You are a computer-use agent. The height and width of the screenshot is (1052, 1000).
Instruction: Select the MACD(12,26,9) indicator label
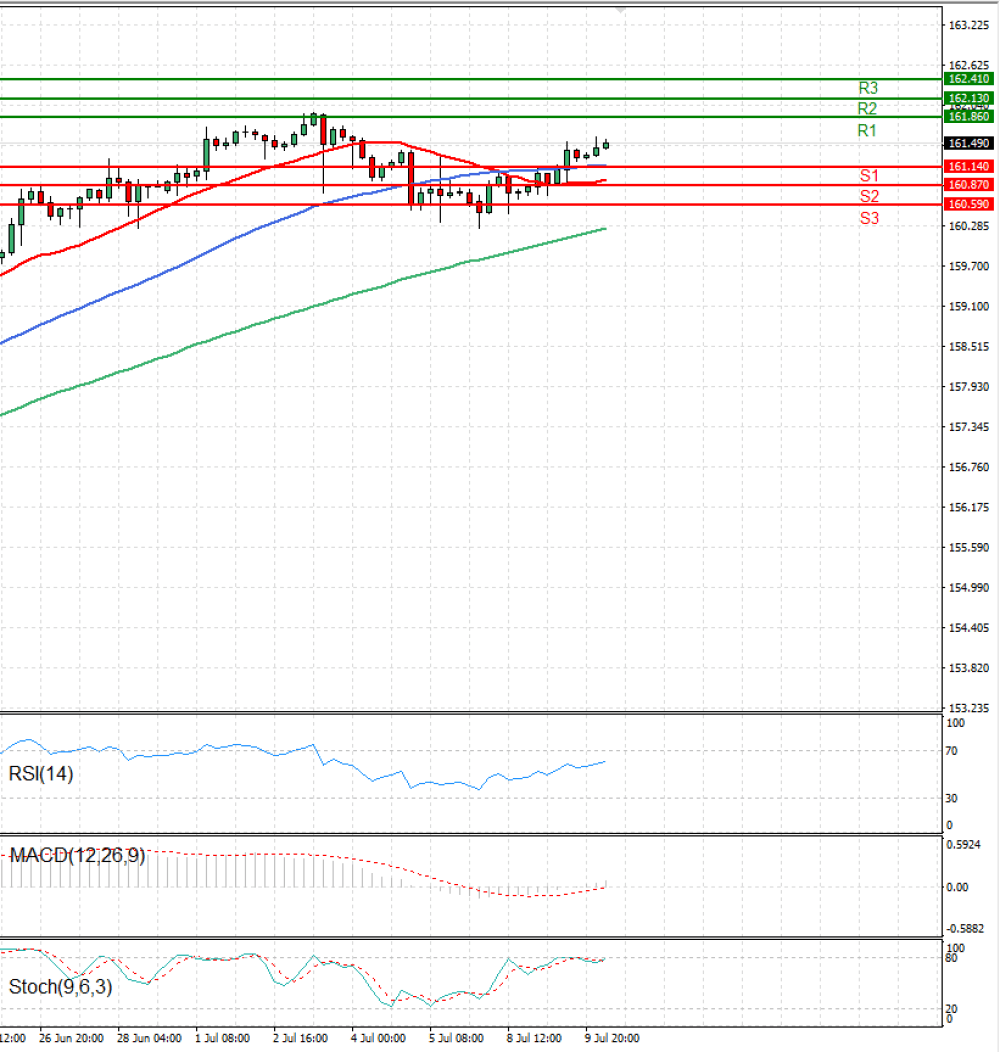pos(77,855)
